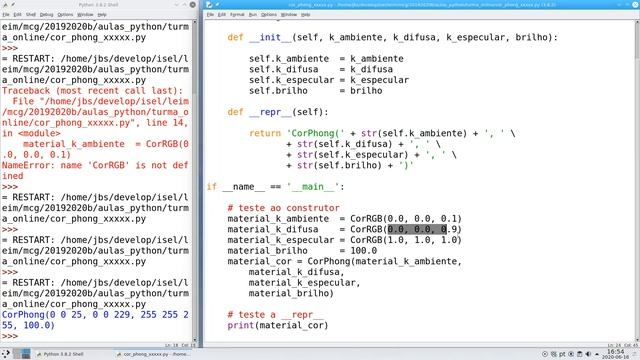Open Run menu in editor window

point(253,15)
